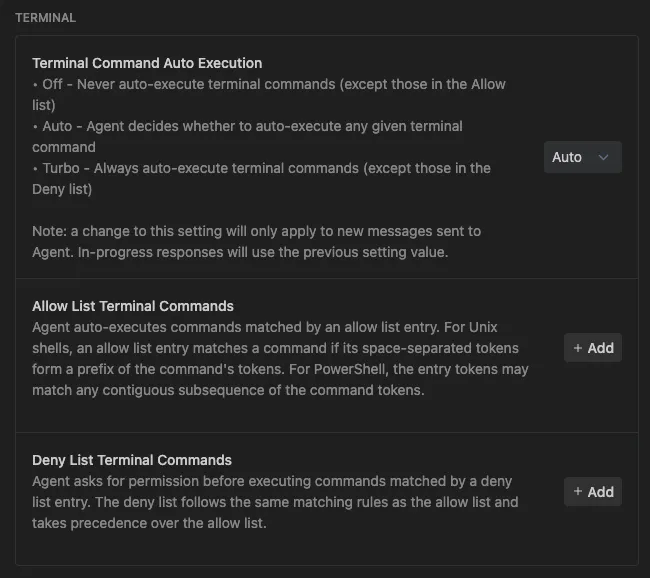Select the Terminal Command Auto Execution heading

click(x=147, y=63)
